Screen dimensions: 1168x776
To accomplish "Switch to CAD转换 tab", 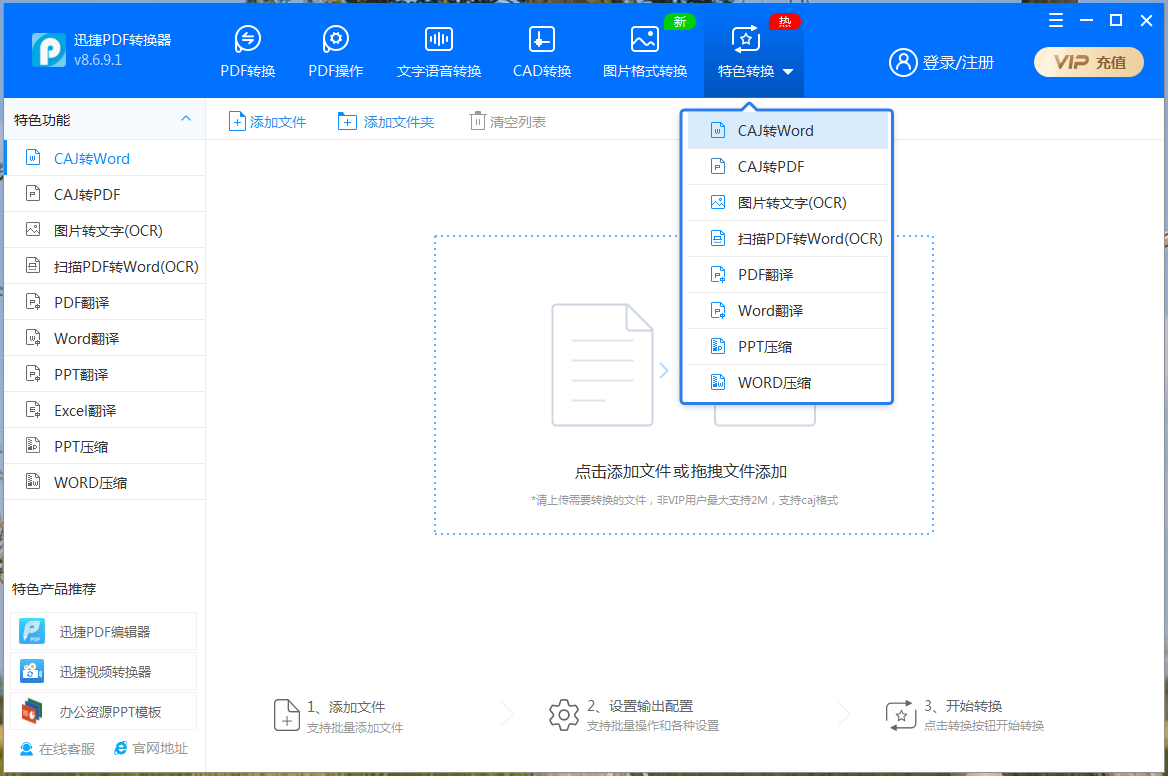I will click(x=542, y=51).
